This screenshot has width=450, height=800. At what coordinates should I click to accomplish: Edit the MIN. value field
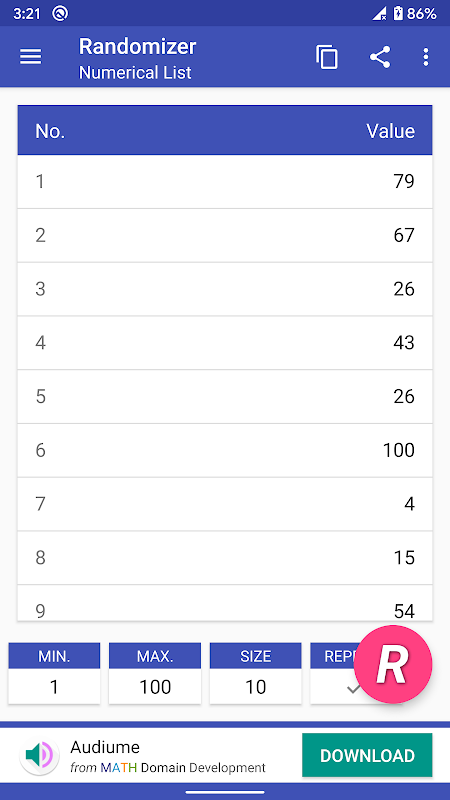54,687
